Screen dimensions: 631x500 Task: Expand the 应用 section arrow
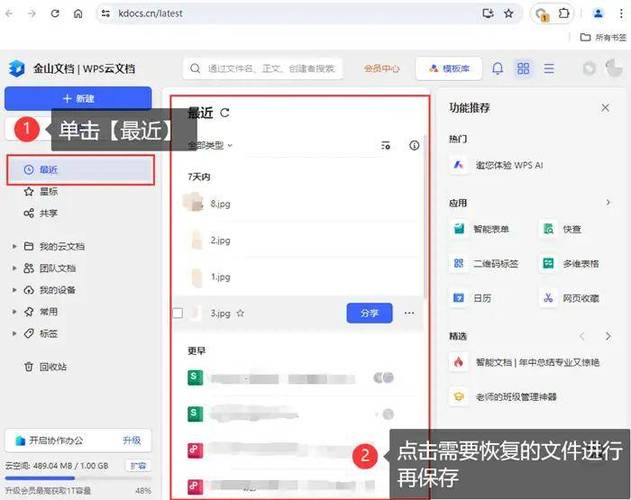[608, 202]
